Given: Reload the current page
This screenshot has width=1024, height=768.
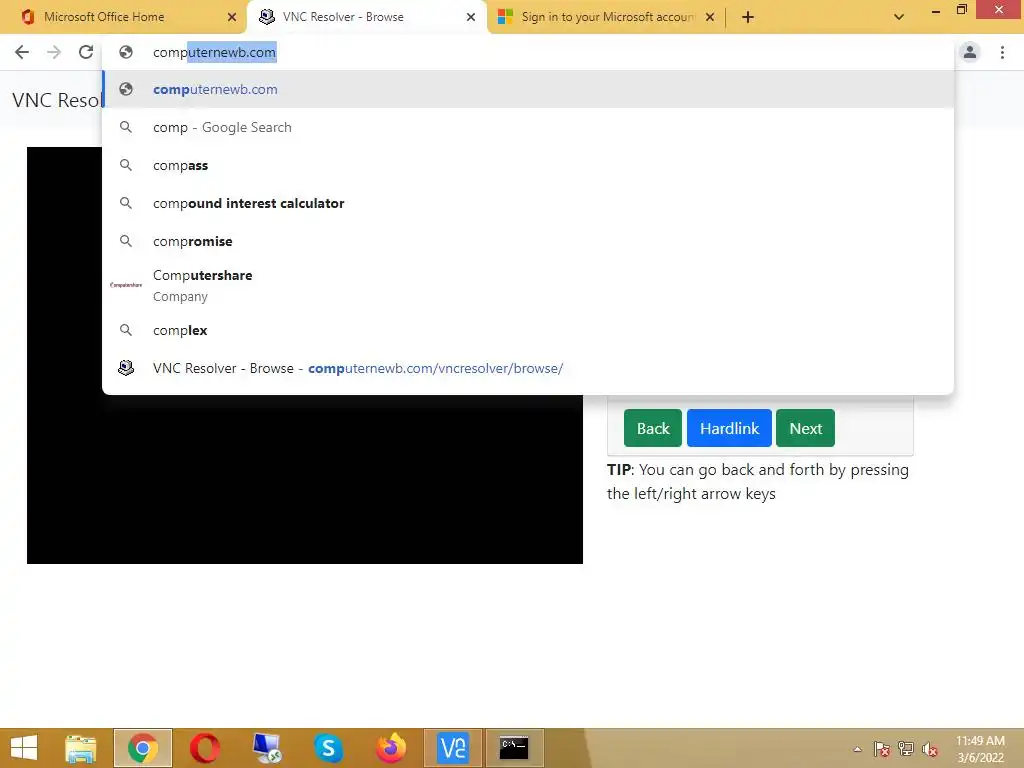Looking at the screenshot, I should tap(86, 52).
